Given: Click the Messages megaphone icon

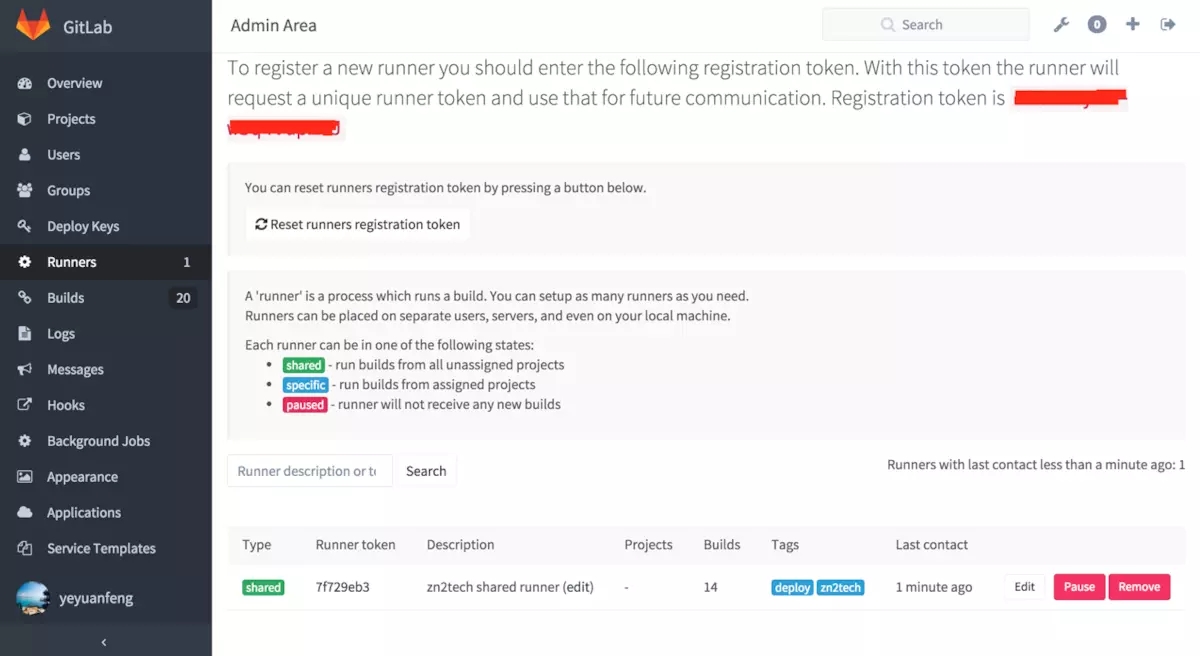Looking at the screenshot, I should (25, 369).
